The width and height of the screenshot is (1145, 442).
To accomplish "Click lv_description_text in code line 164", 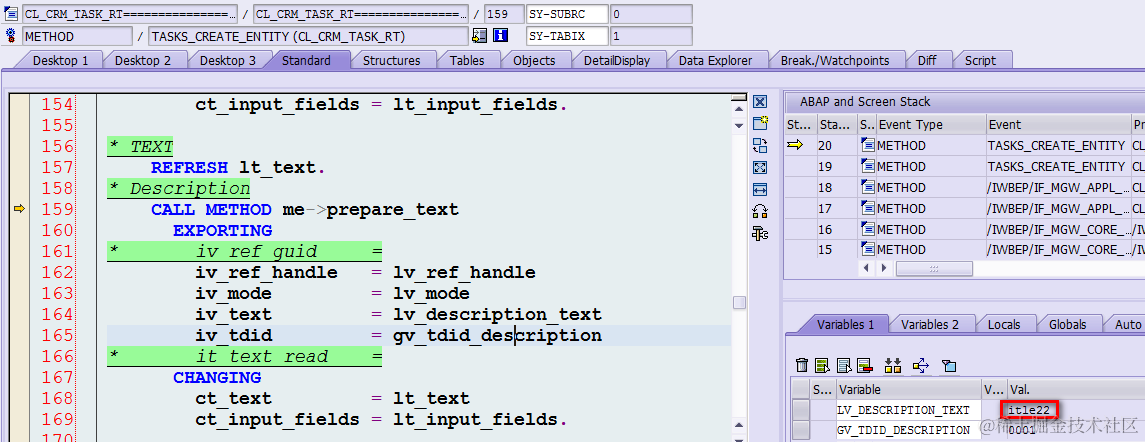I will click(497, 315).
